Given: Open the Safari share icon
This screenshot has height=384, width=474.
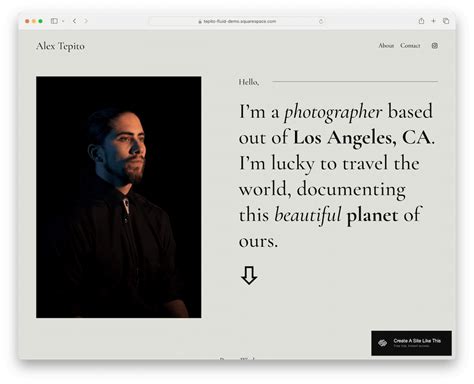Looking at the screenshot, I should [x=421, y=21].
